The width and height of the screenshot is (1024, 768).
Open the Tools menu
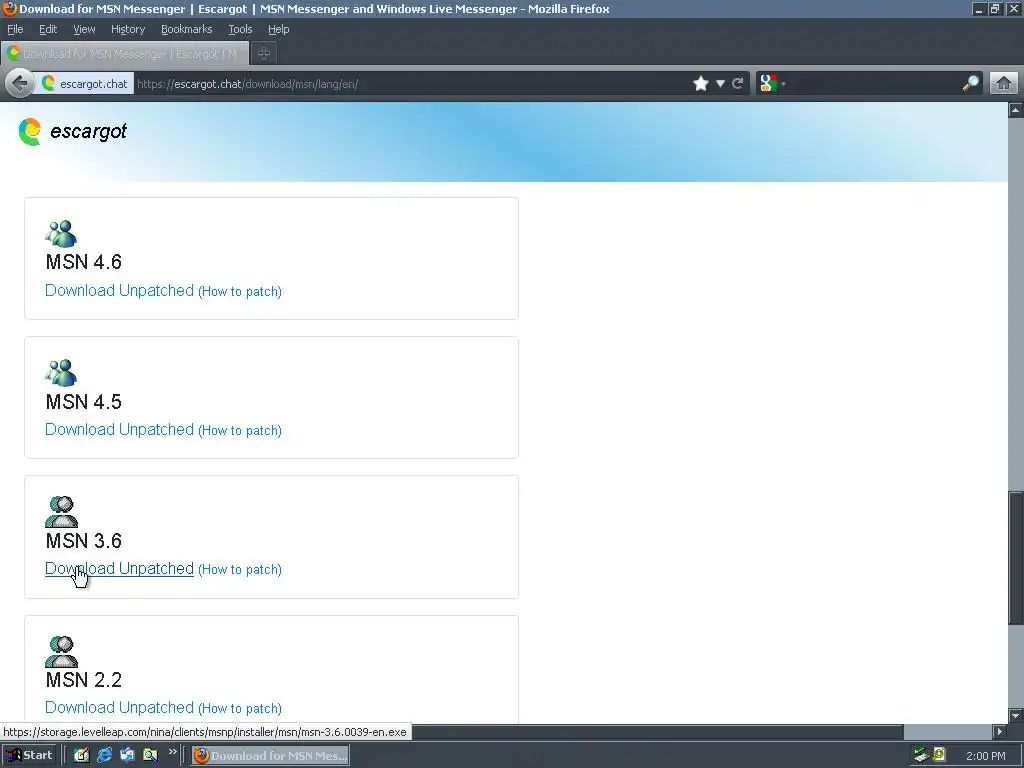(240, 29)
